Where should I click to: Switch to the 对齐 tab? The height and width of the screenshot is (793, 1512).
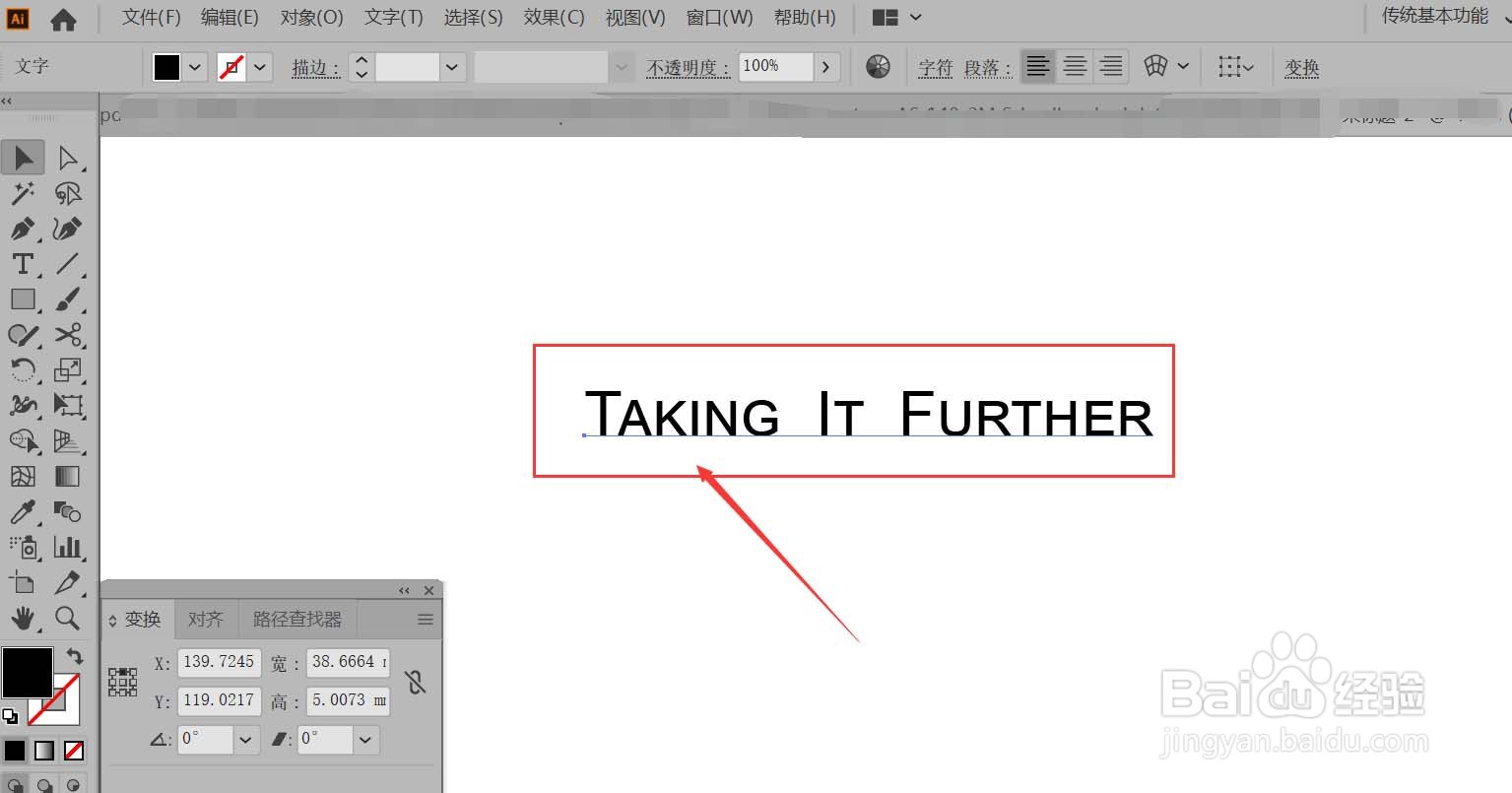point(205,619)
